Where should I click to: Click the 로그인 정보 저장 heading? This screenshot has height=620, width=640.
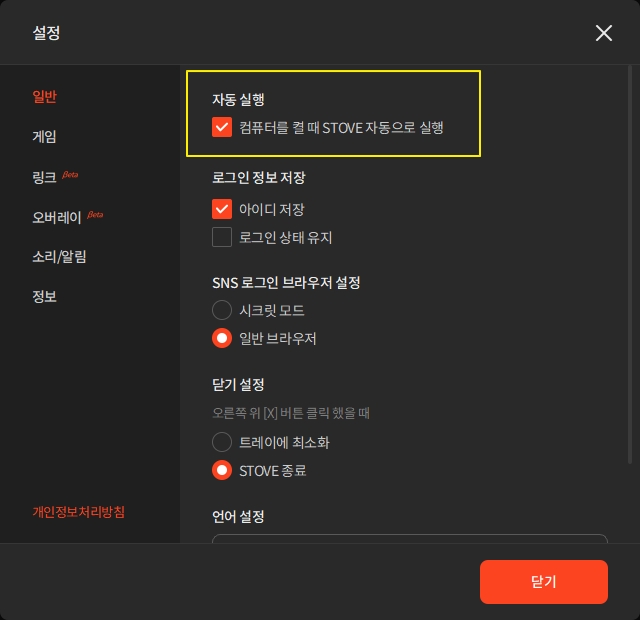point(259,177)
